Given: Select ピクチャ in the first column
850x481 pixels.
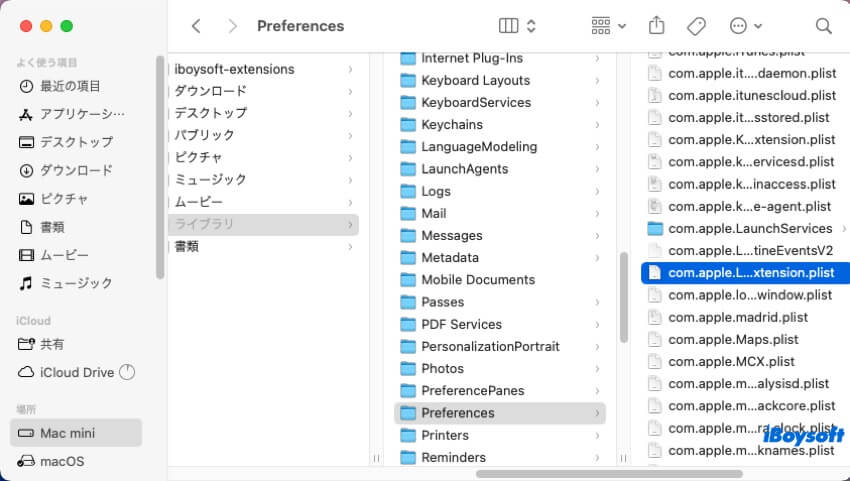Looking at the screenshot, I should [263, 158].
